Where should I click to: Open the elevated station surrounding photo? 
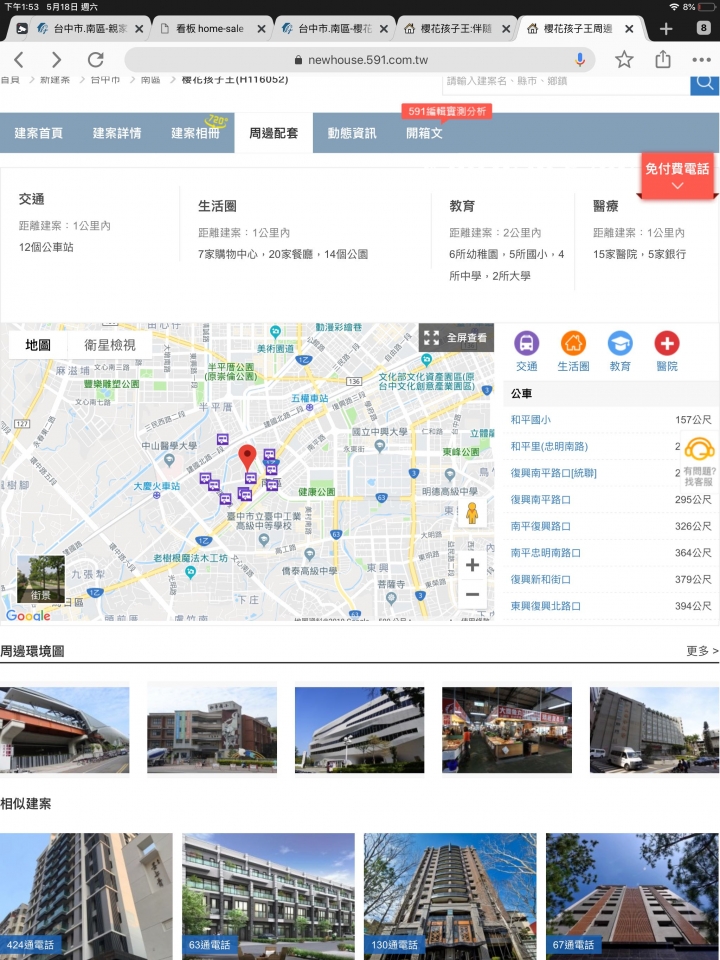pos(64,730)
